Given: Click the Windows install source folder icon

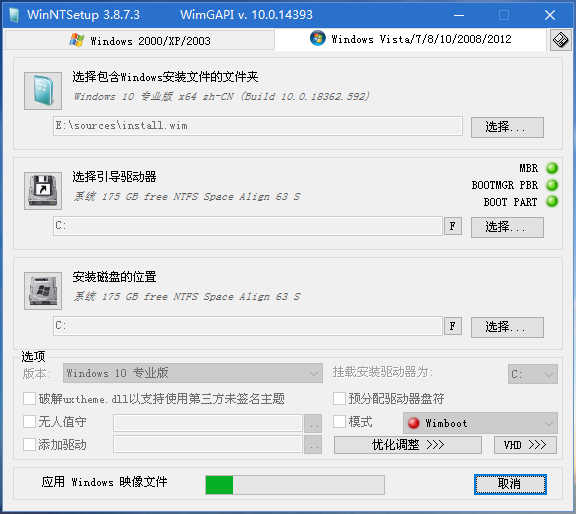Looking at the screenshot, I should (43, 91).
